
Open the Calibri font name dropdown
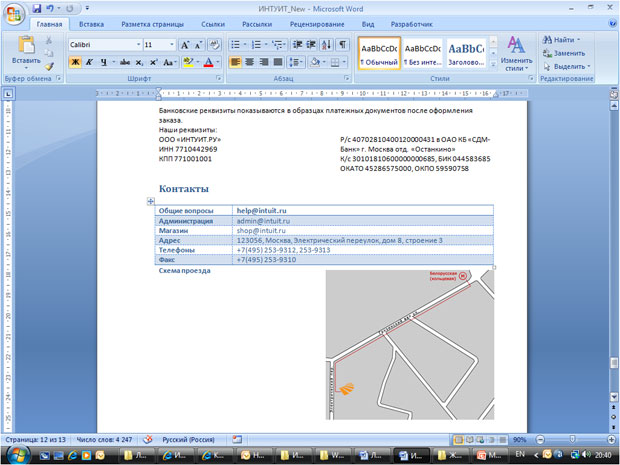coord(138,45)
